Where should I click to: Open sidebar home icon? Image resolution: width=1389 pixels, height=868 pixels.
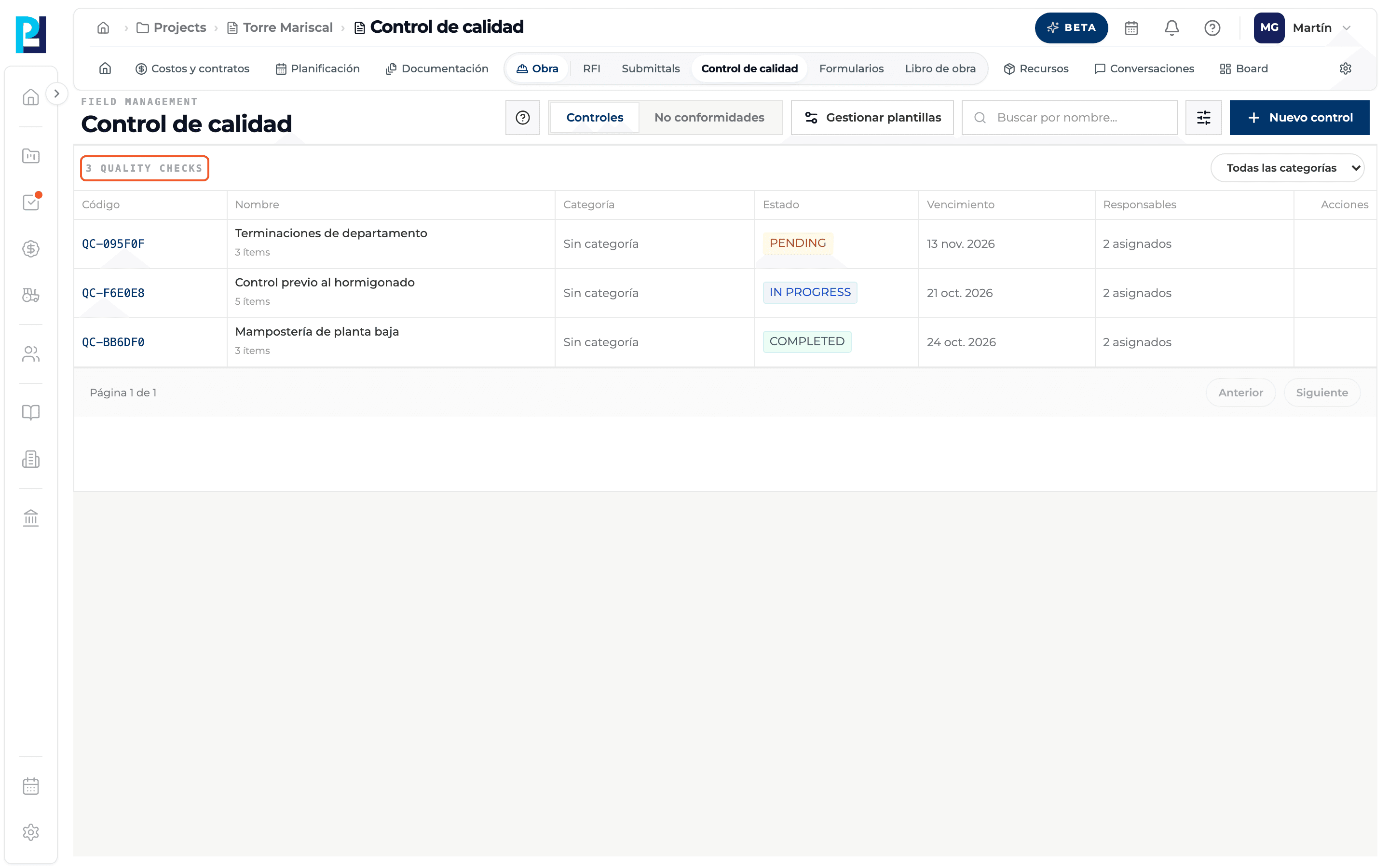point(31,96)
